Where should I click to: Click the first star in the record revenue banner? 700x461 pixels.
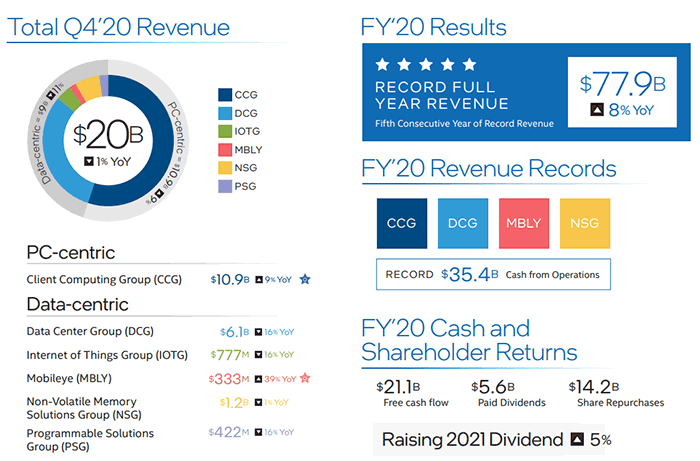tap(382, 65)
